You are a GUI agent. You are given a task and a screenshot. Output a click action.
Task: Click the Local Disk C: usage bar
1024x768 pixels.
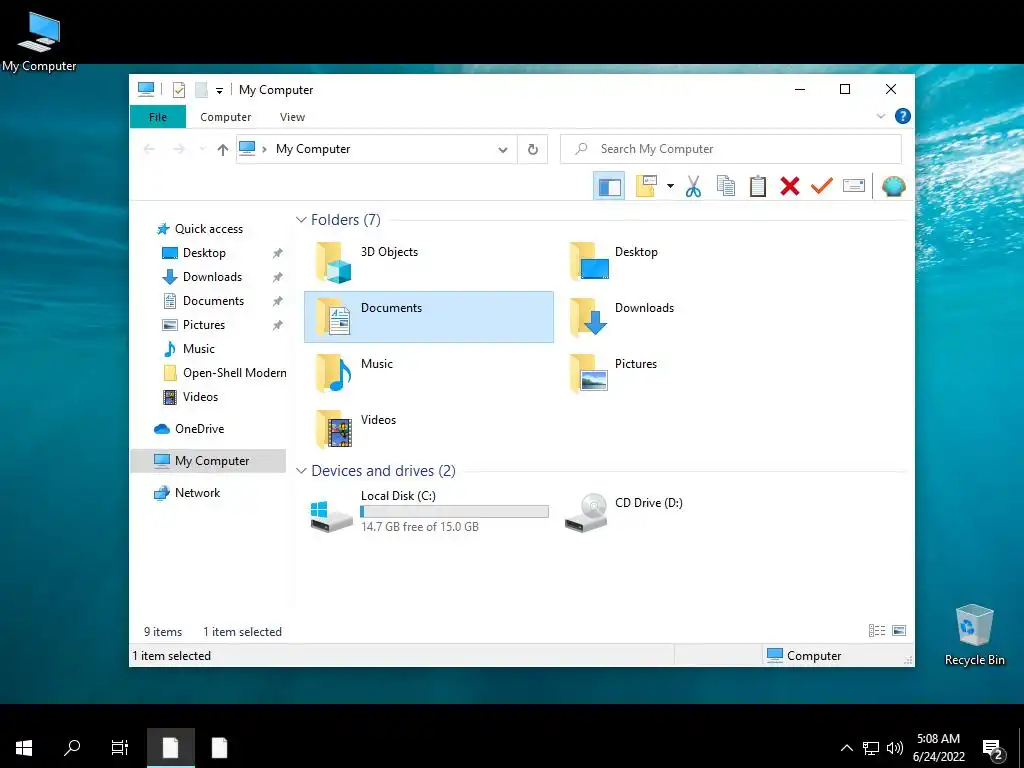tap(455, 512)
